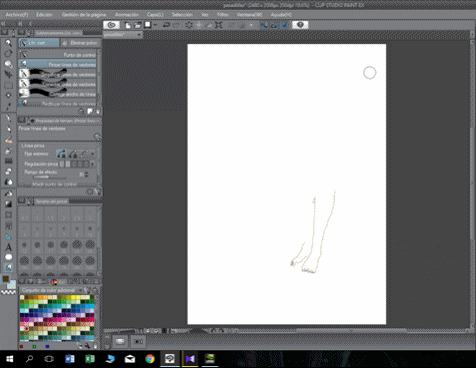Choose Corregir ancho de línea sub tool
Screen dimensions: 476x368
pos(57,94)
